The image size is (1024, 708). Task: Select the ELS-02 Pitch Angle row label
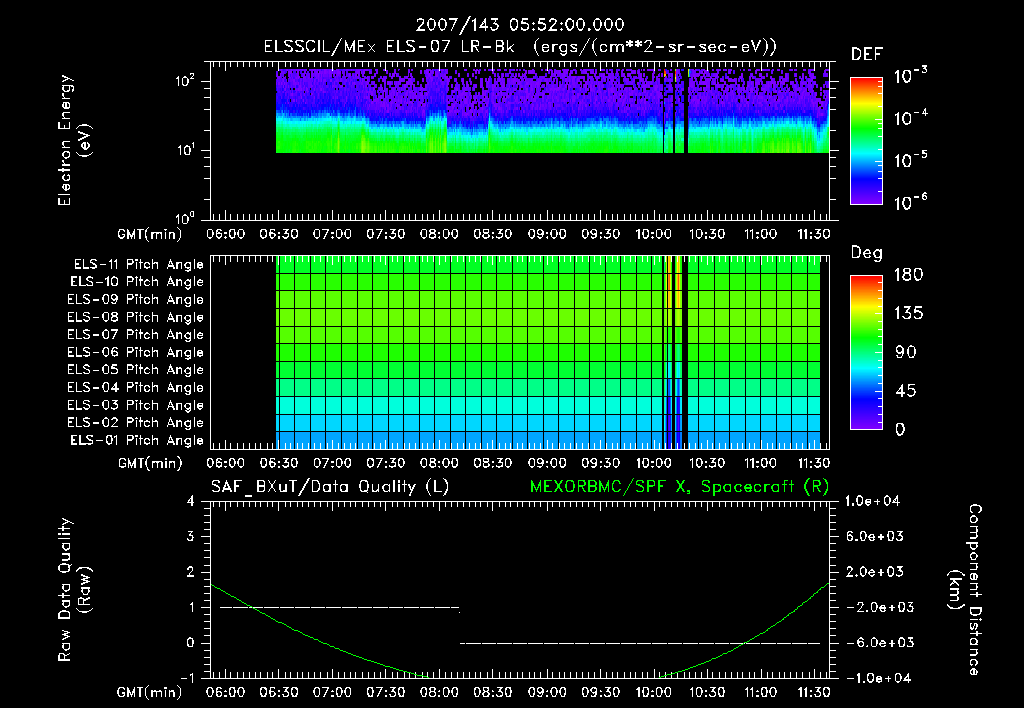point(135,423)
